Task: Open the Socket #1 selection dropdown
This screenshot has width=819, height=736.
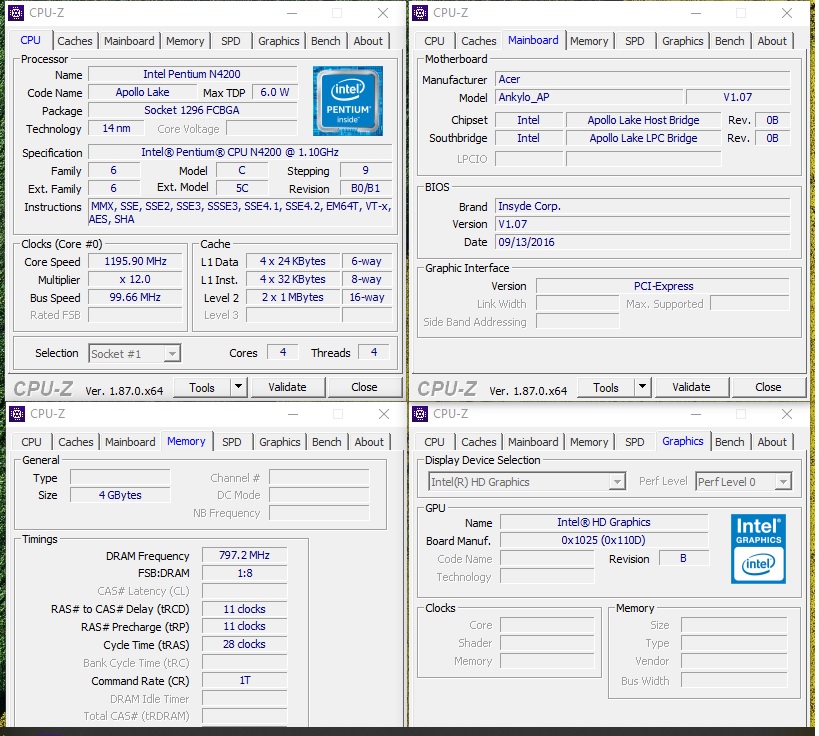Action: 134,353
